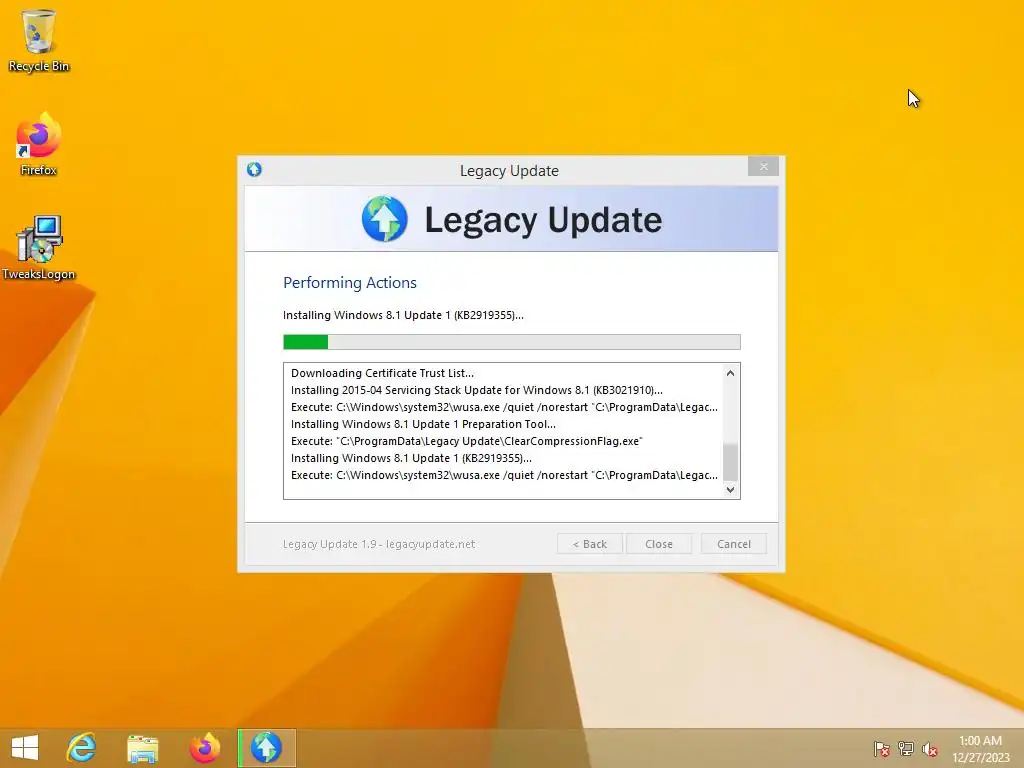
Task: Open the network tray icon
Action: [905, 748]
